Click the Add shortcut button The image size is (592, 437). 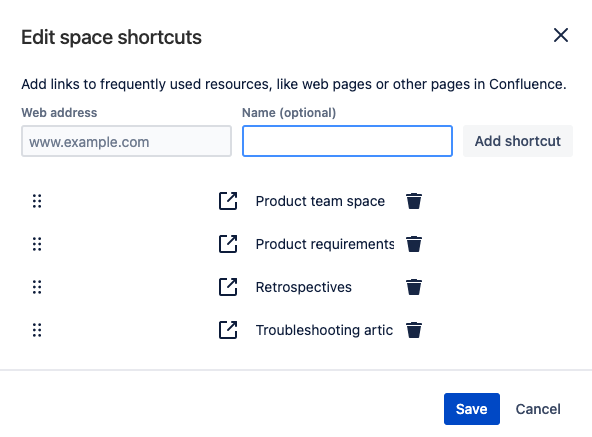tap(518, 141)
